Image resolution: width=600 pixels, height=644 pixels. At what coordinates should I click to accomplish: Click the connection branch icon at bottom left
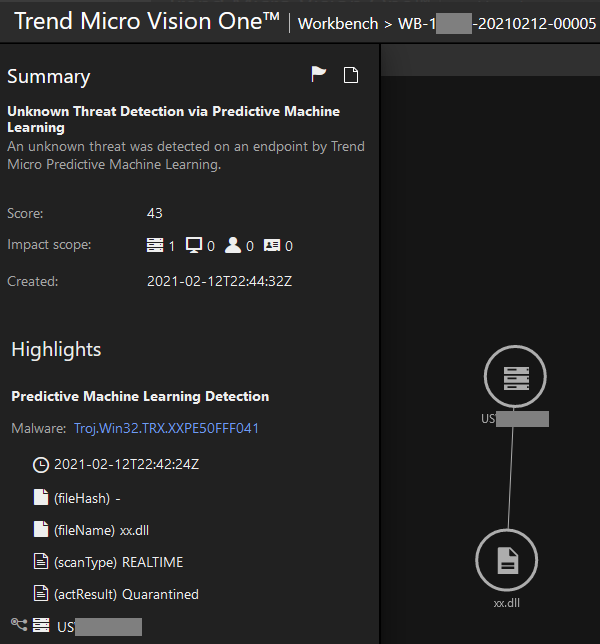pyautogui.click(x=17, y=626)
